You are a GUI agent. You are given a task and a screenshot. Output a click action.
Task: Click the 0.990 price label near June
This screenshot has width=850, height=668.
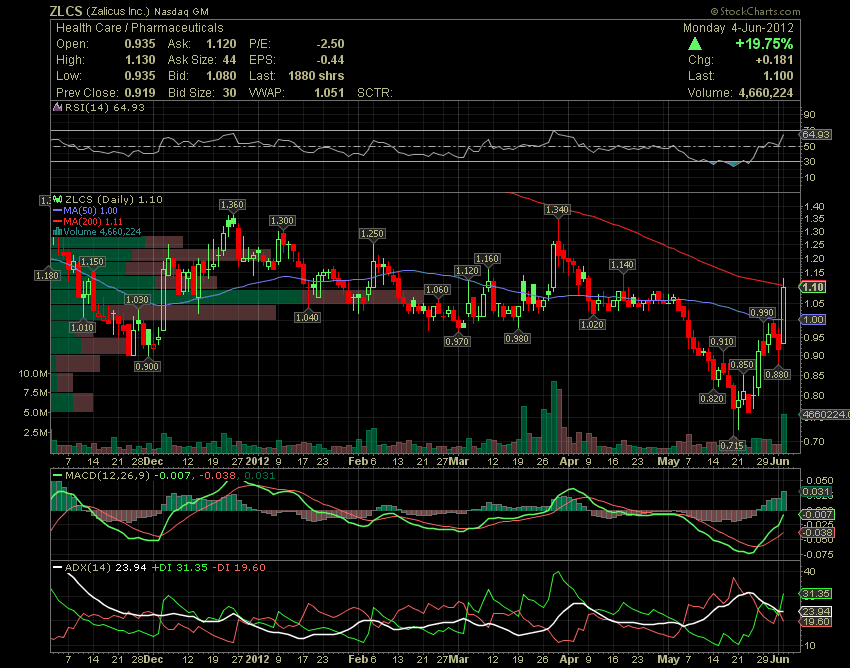(762, 312)
